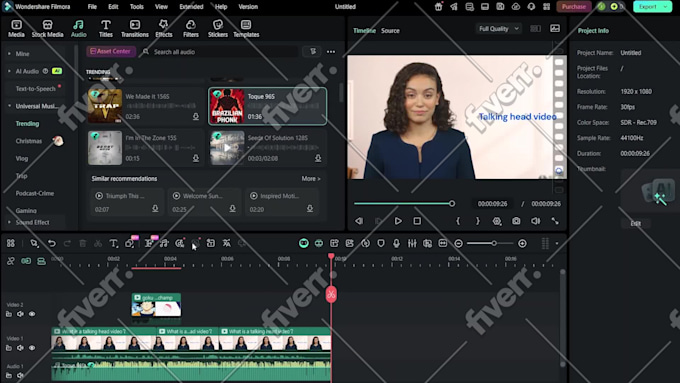
Task: Click the More link in recommendations
Action: coord(311,179)
